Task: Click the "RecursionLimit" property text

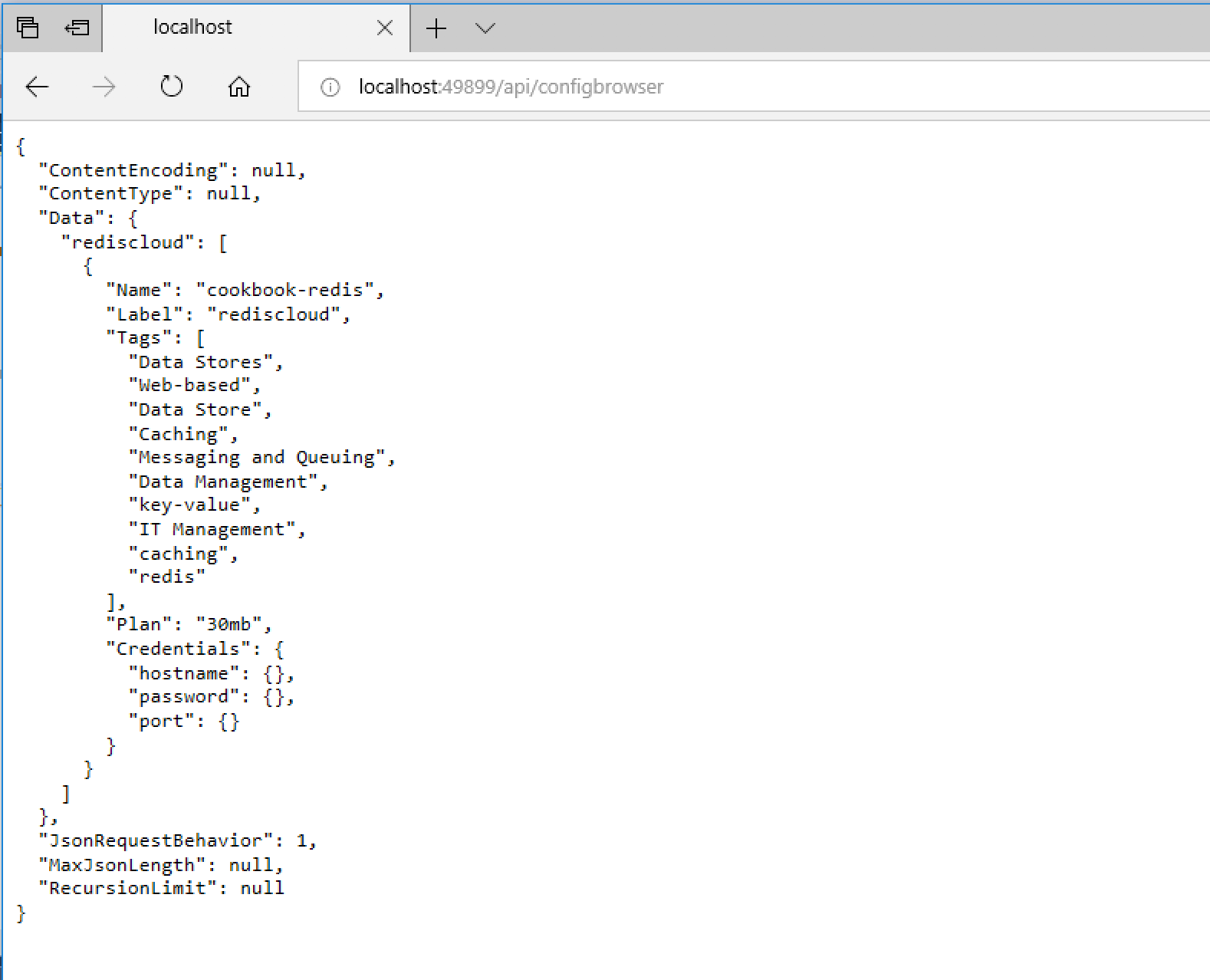Action: pyautogui.click(x=127, y=889)
